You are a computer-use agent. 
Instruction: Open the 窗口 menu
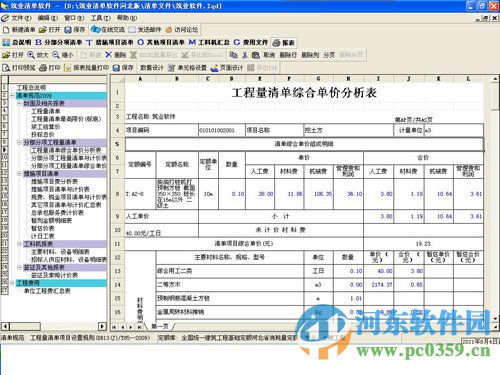74,18
